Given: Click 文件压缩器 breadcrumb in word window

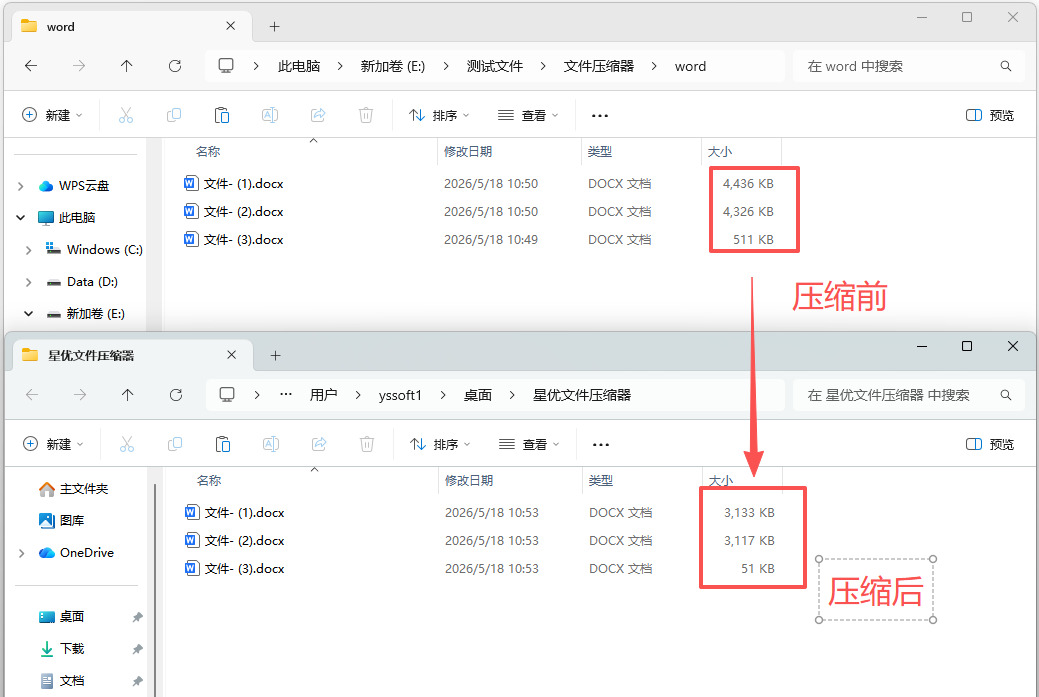Looking at the screenshot, I should [x=598, y=66].
